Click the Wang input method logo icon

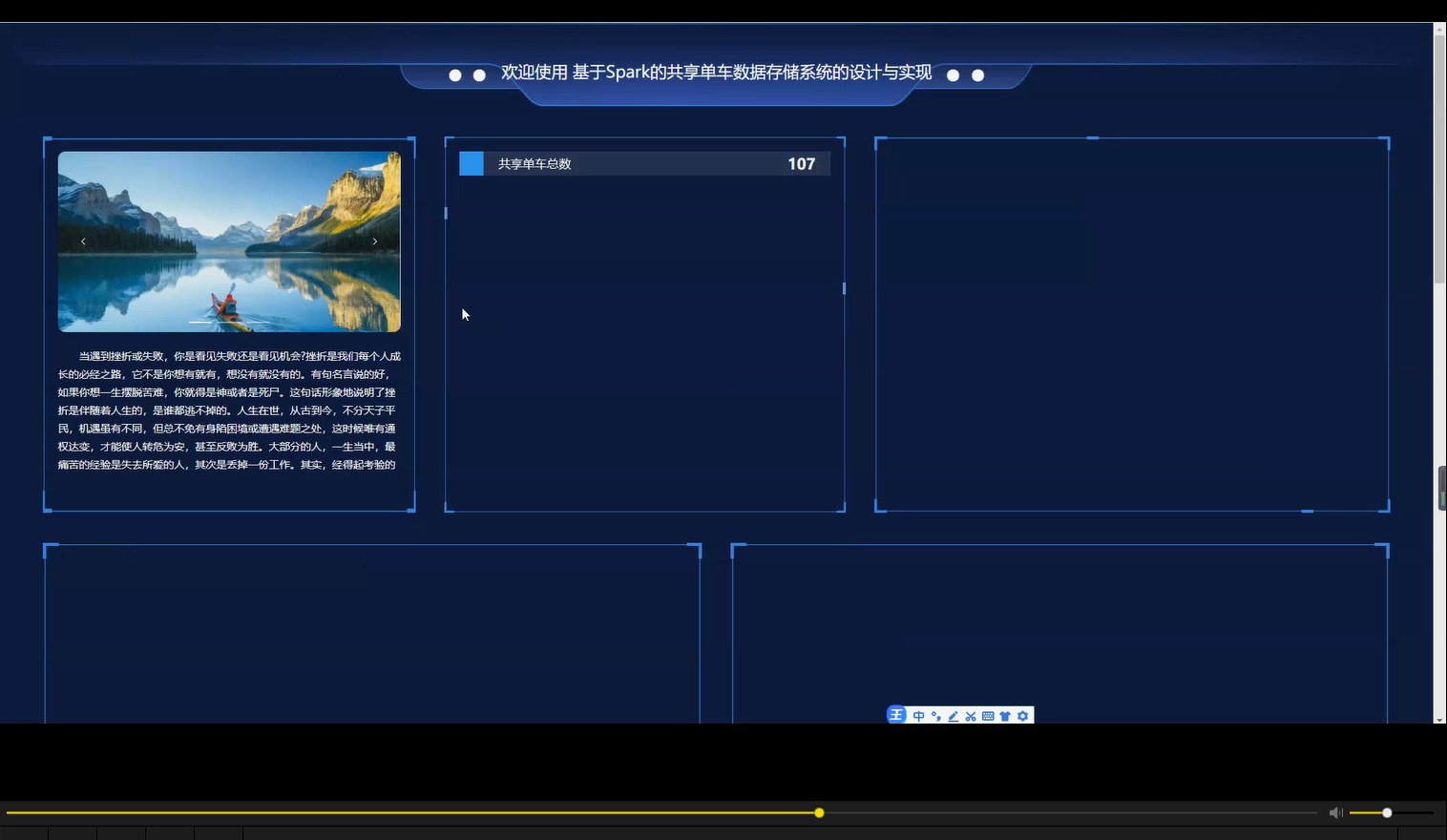896,715
